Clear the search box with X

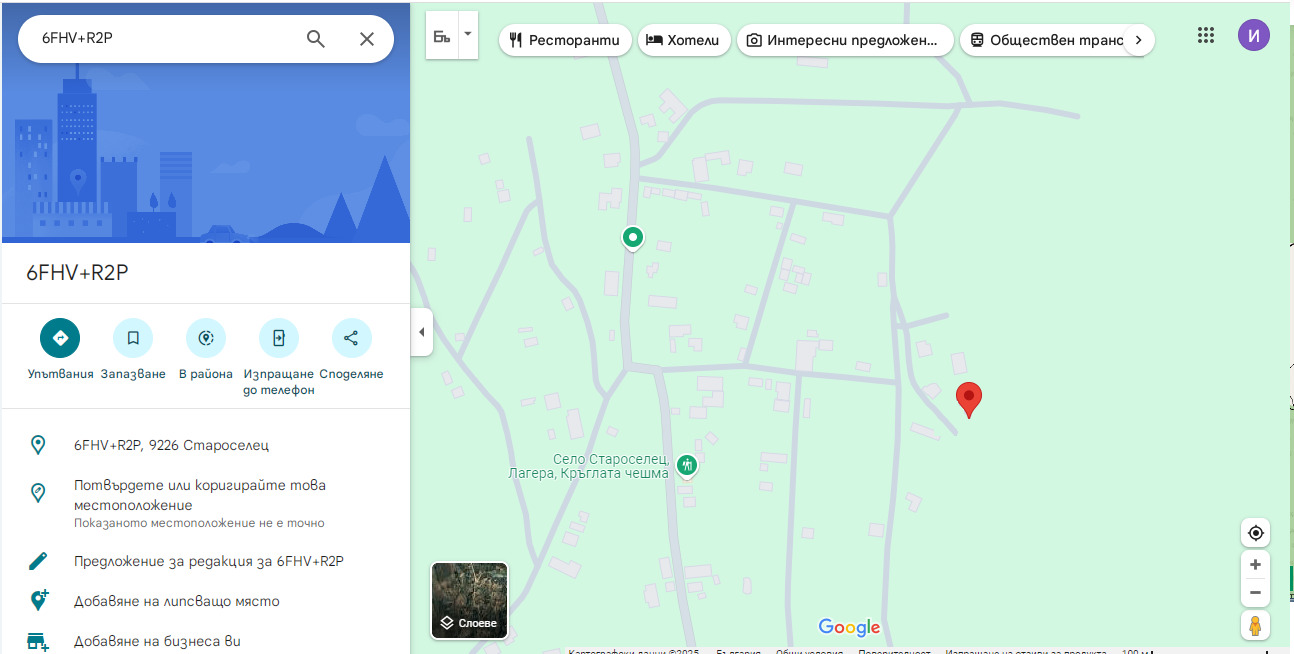[367, 39]
